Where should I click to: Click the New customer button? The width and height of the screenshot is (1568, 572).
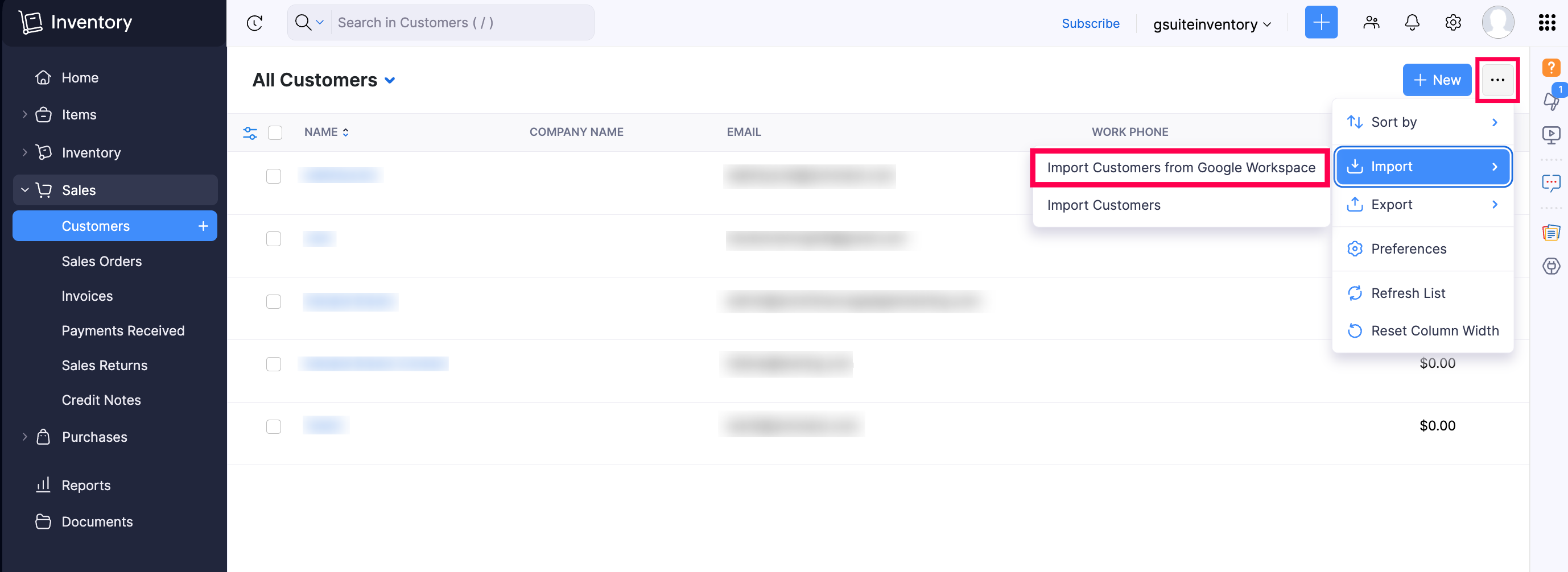click(x=1436, y=80)
